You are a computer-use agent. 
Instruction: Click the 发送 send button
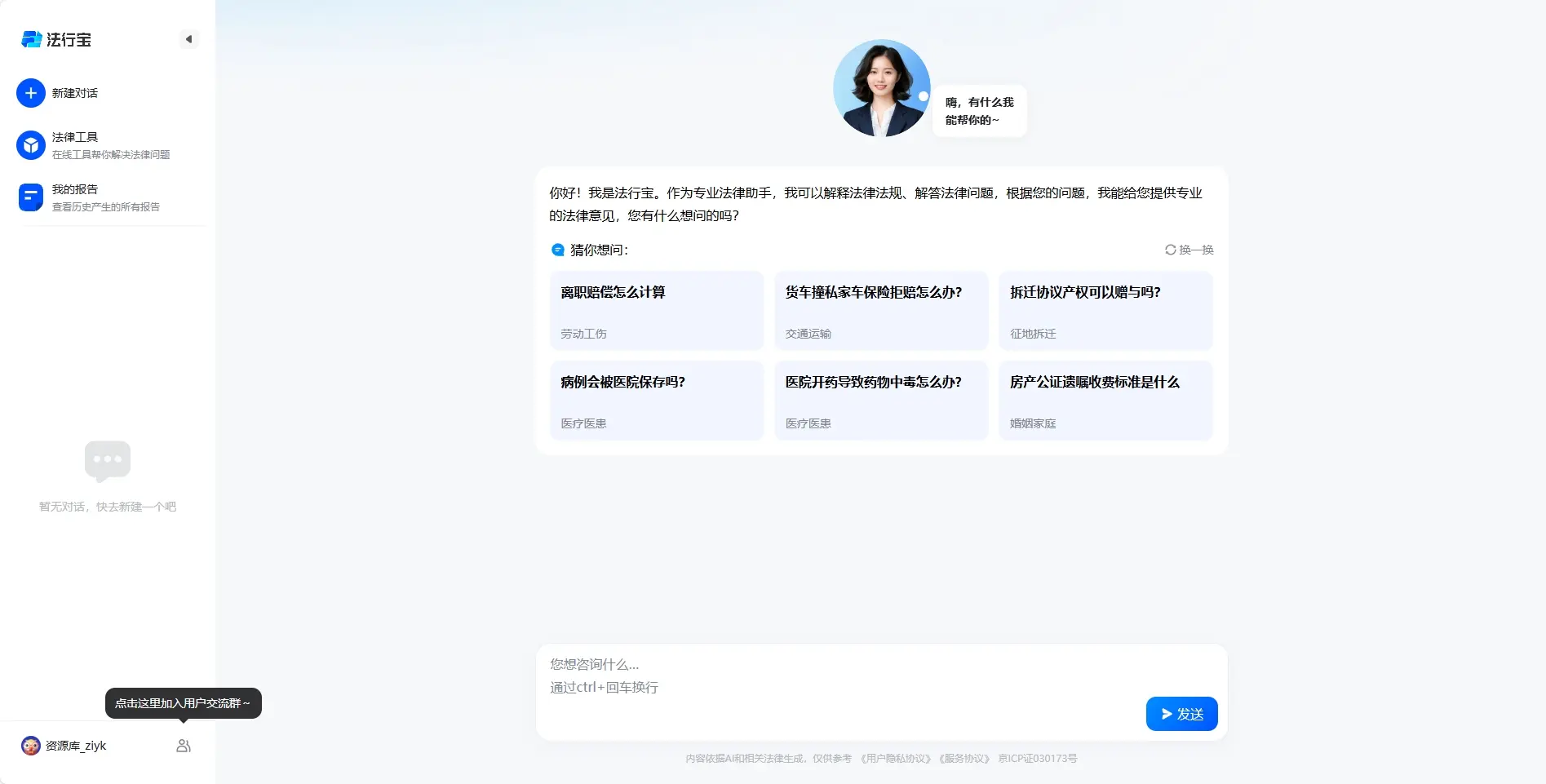coord(1181,713)
